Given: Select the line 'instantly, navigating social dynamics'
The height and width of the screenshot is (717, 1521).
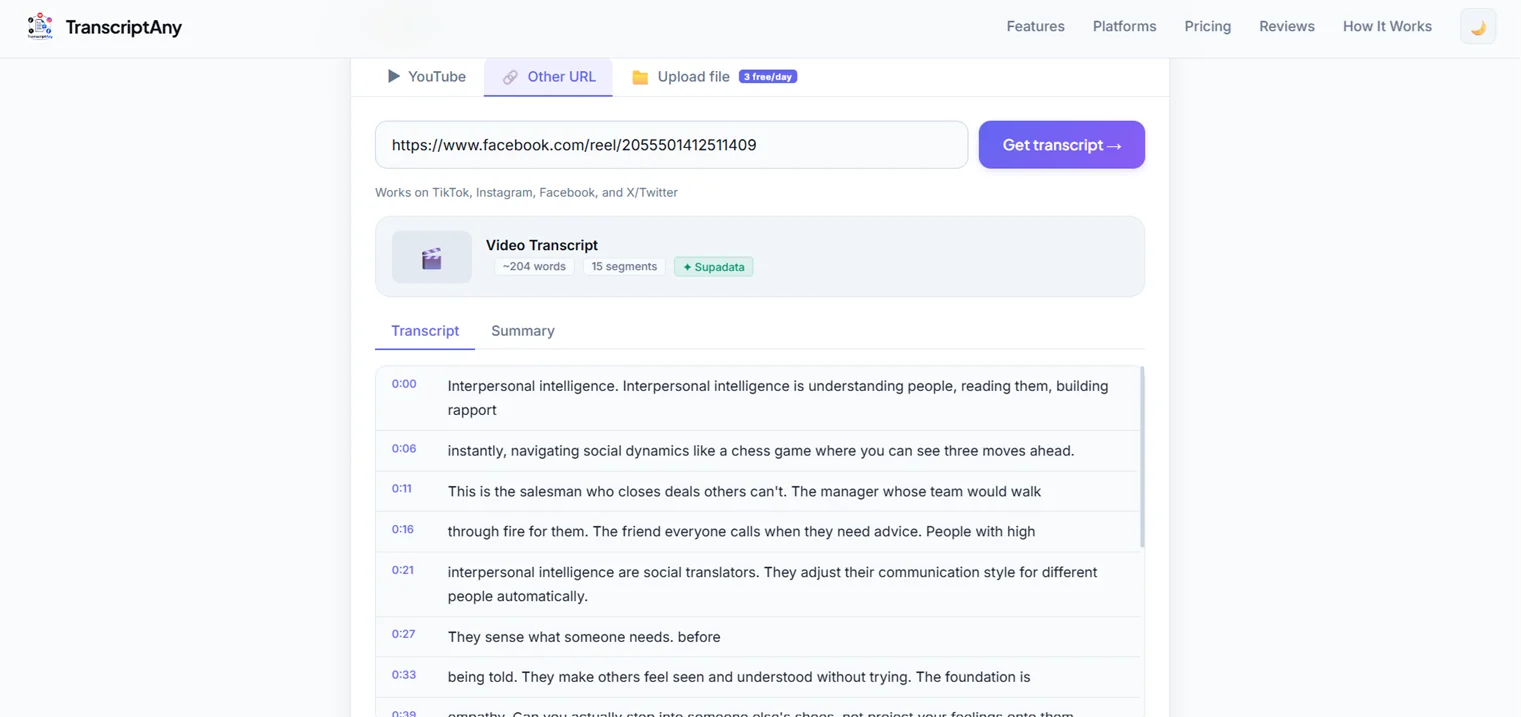Looking at the screenshot, I should [x=761, y=451].
